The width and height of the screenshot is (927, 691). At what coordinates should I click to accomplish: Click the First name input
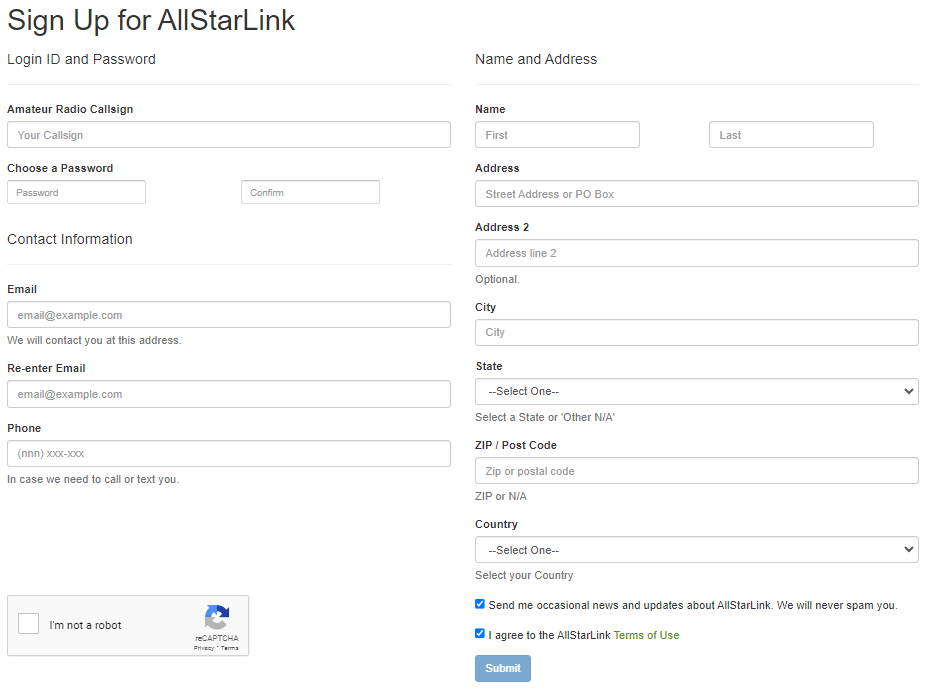click(557, 134)
